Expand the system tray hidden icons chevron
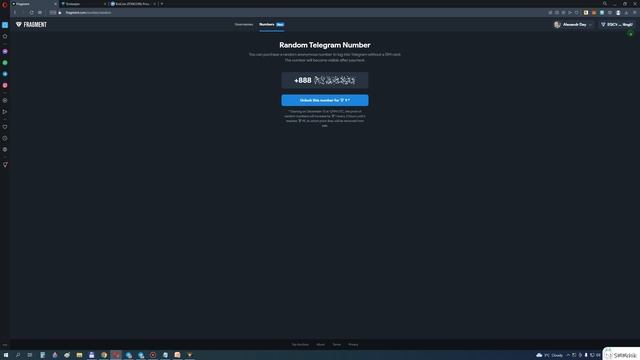 [x=568, y=355]
